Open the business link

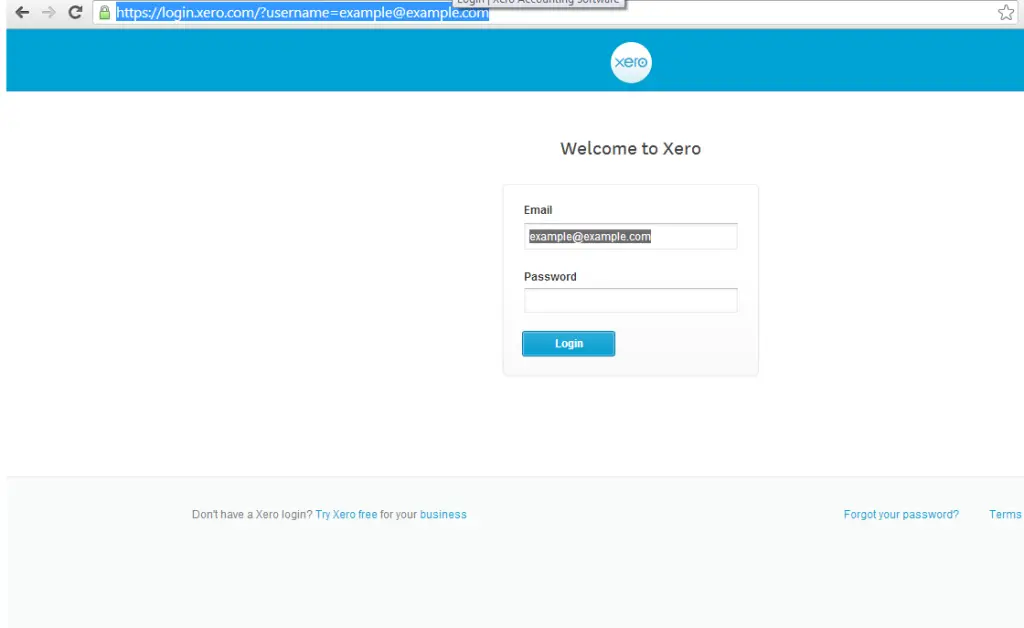point(443,514)
